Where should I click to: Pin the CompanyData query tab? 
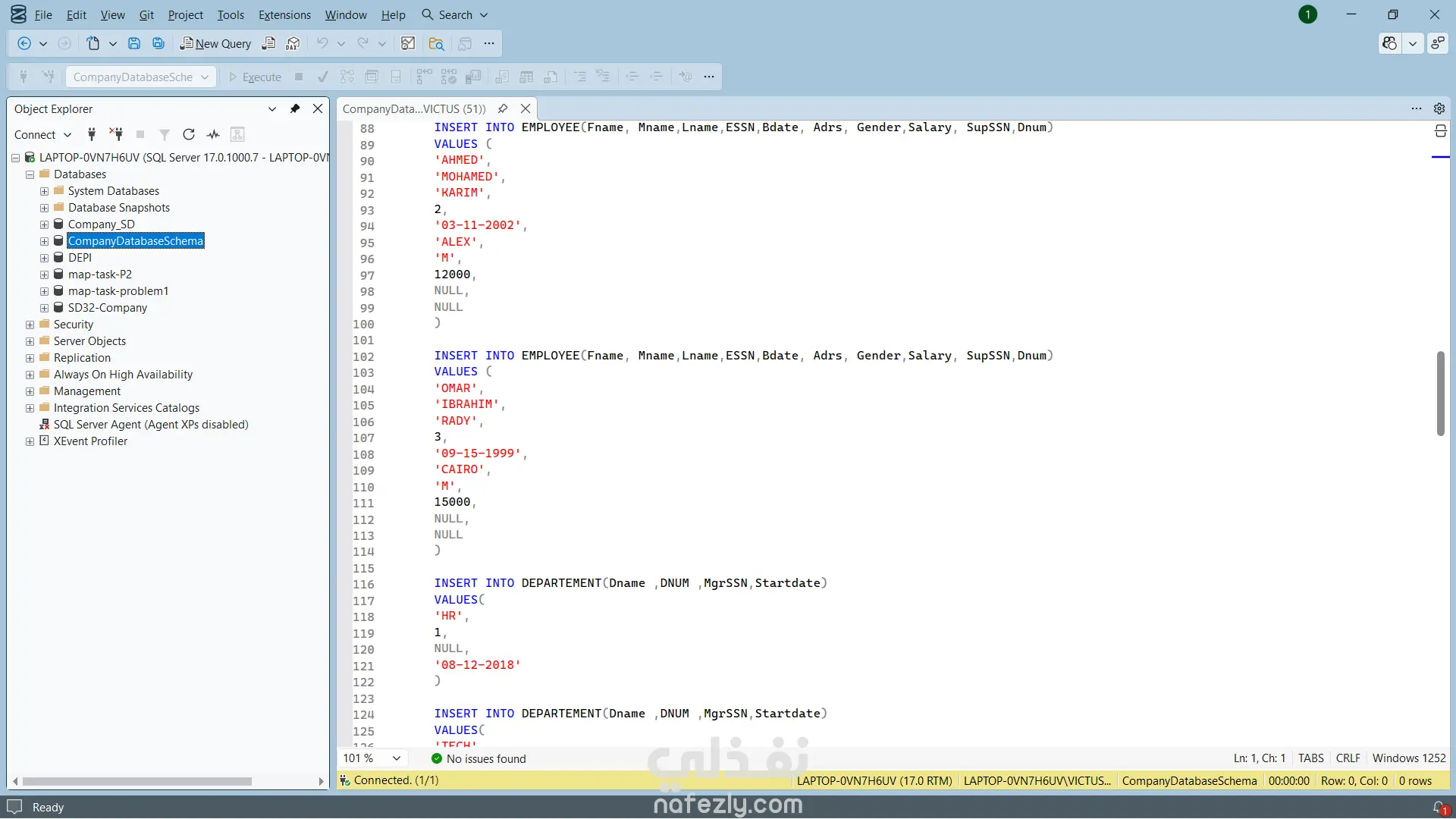tap(503, 108)
